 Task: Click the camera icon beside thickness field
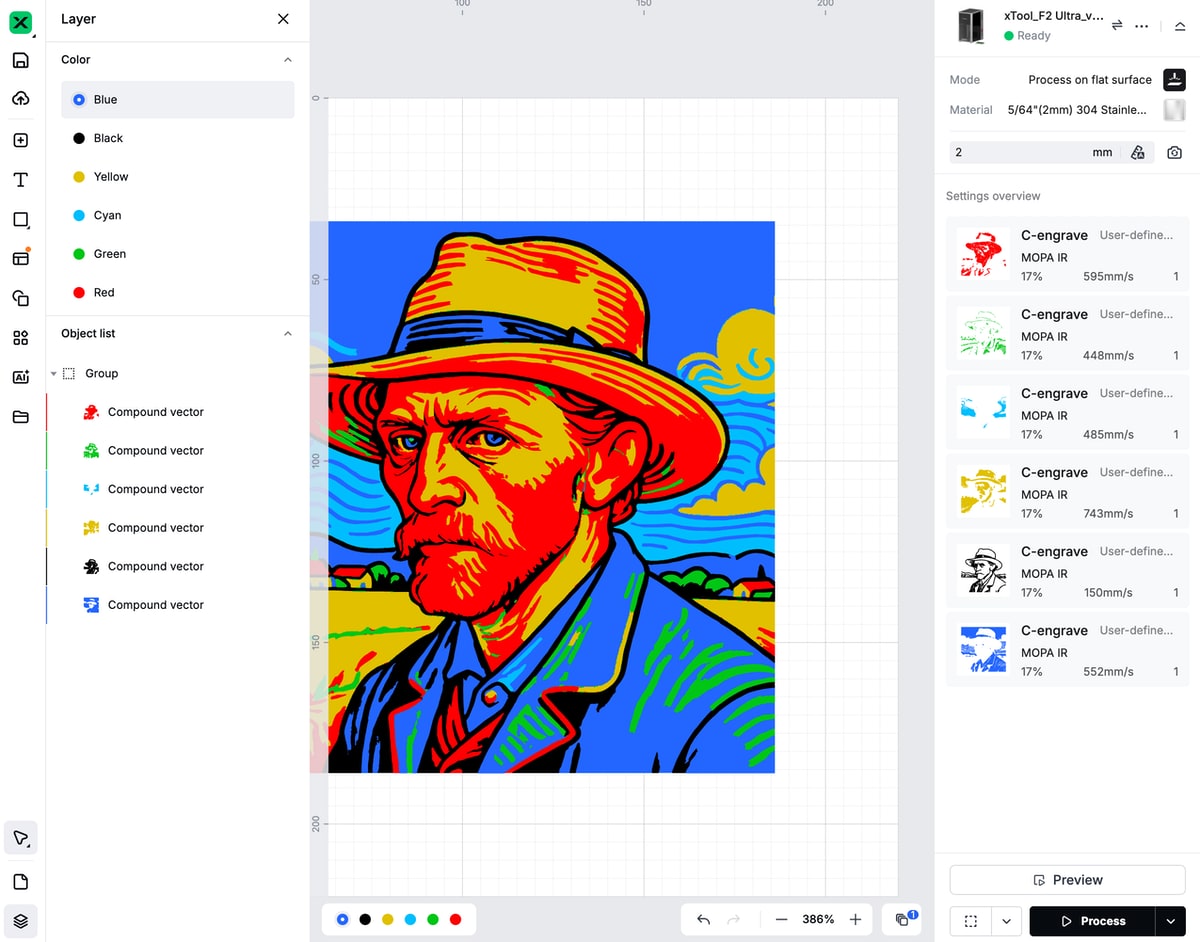pyautogui.click(x=1174, y=153)
